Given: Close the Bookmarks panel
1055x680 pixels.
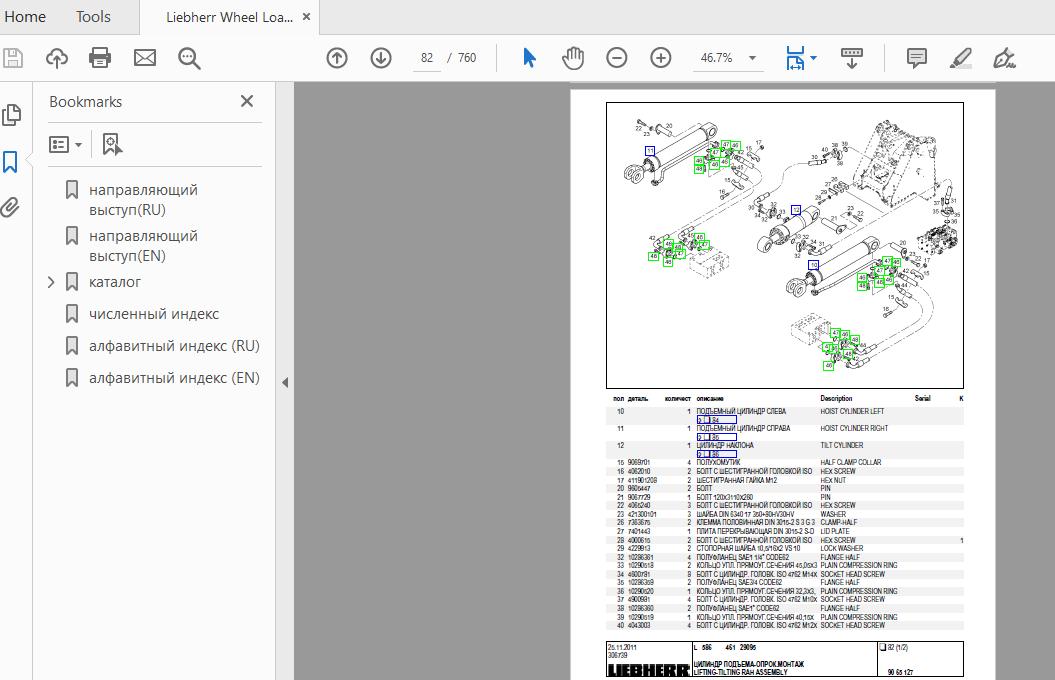Looking at the screenshot, I should coord(247,101).
